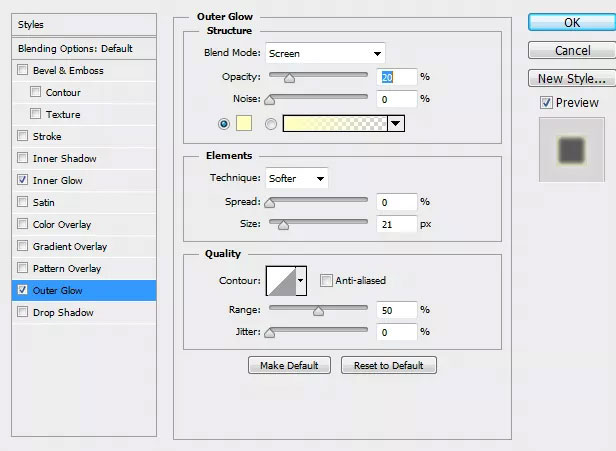Viewport: 616px width, 451px height.
Task: Click the Cancel button
Action: 572,50
